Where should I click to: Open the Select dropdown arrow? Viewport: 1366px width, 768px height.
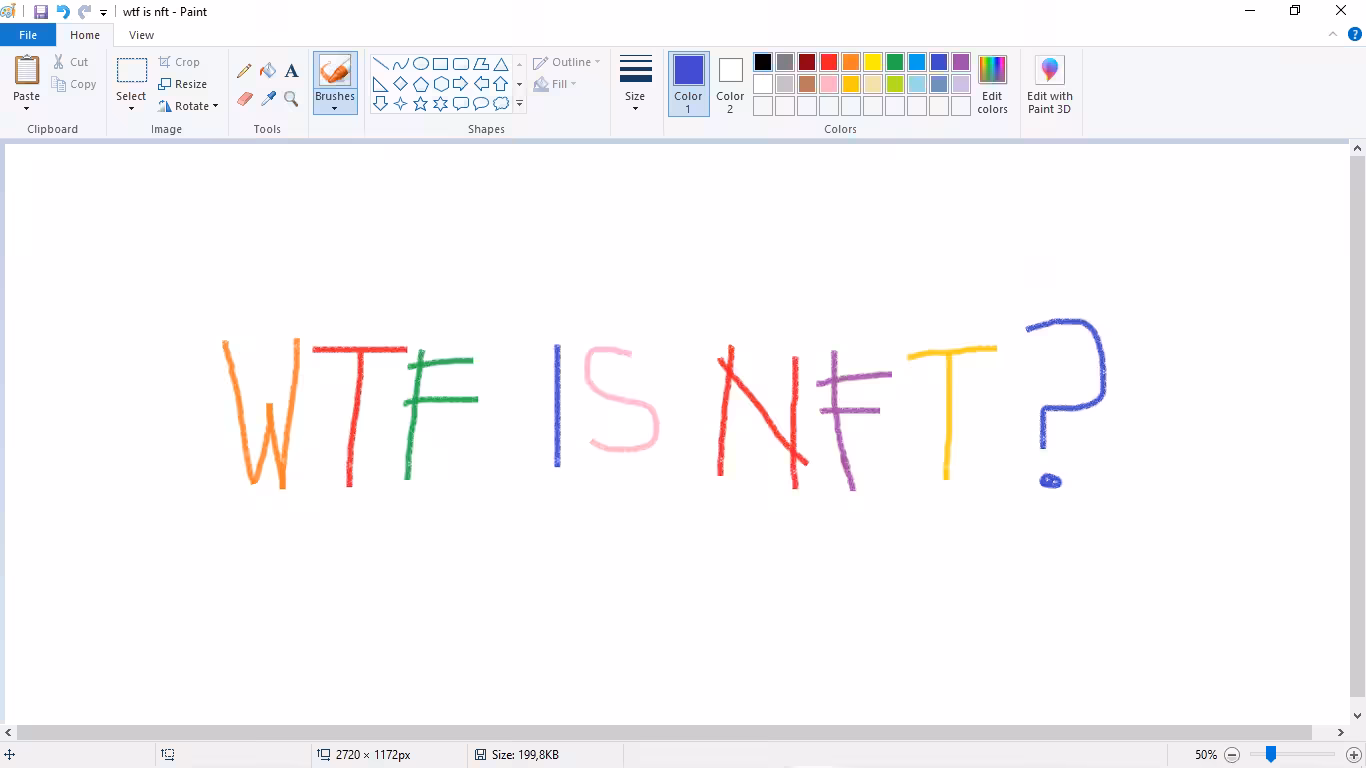click(x=131, y=108)
